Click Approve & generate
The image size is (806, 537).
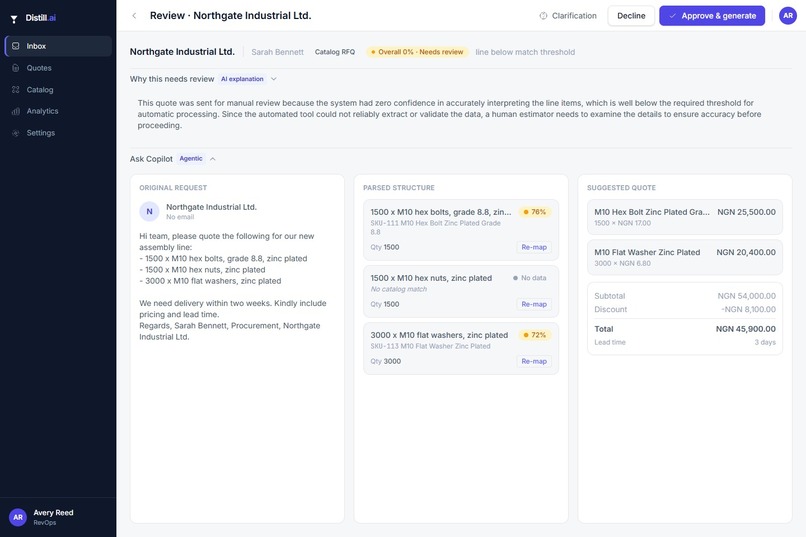point(712,16)
